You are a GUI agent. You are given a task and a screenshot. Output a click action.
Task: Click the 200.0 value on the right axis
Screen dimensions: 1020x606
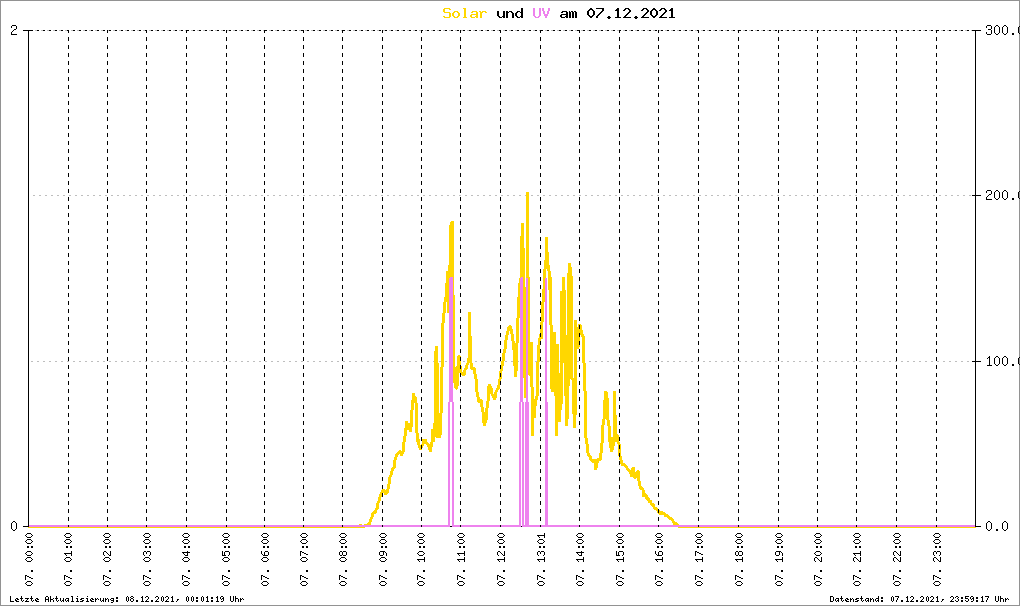point(998,196)
